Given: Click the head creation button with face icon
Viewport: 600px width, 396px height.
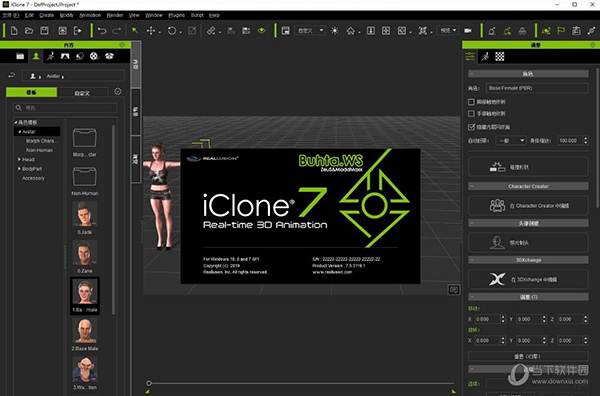Looking at the screenshot, I should (x=528, y=243).
